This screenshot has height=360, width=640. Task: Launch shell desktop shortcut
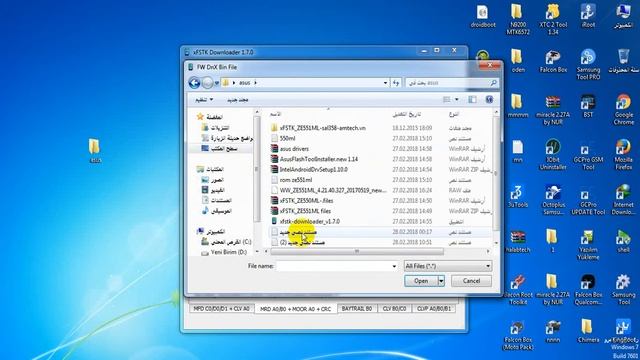(623, 241)
